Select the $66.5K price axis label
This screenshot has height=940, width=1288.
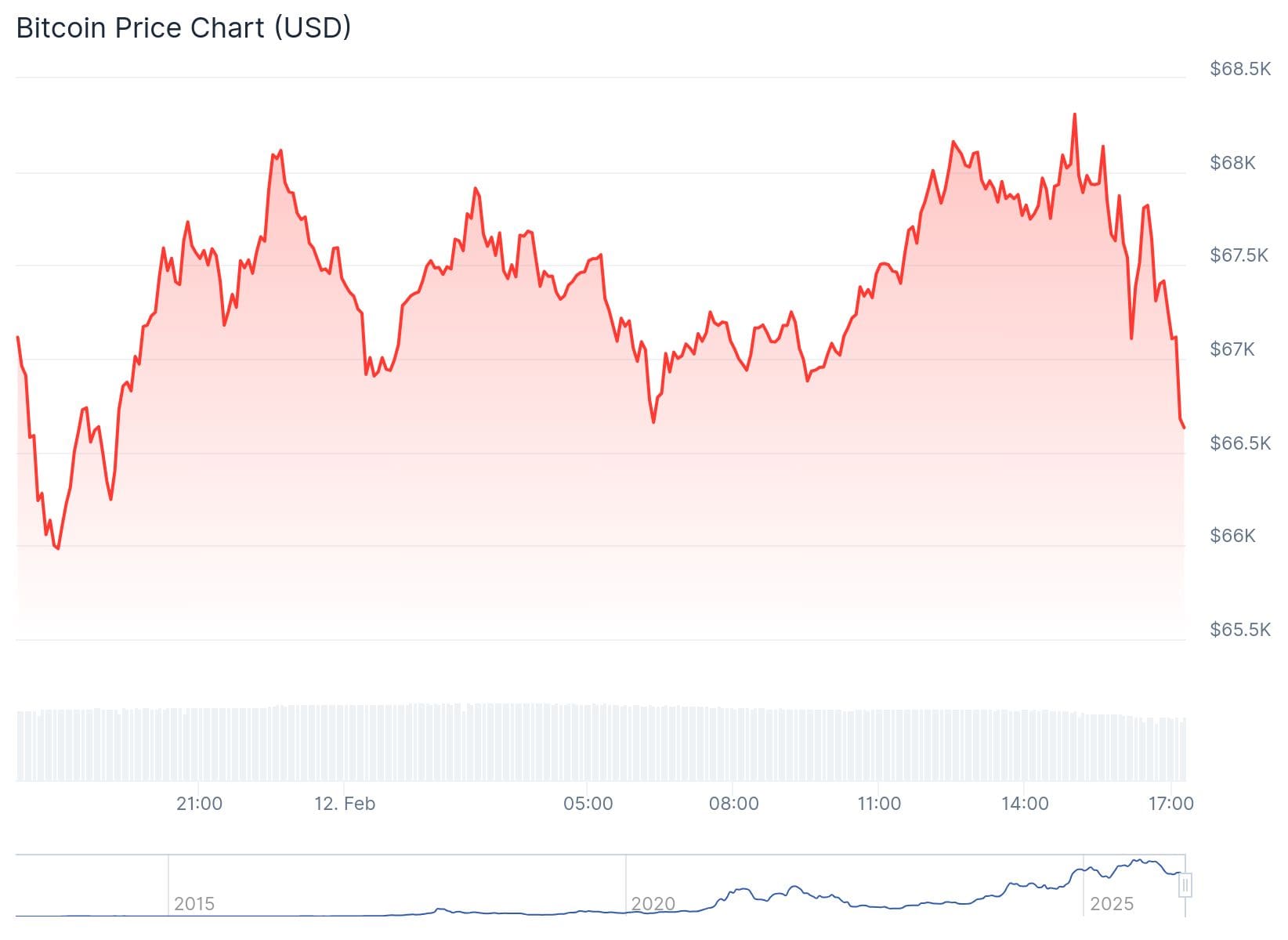1240,443
